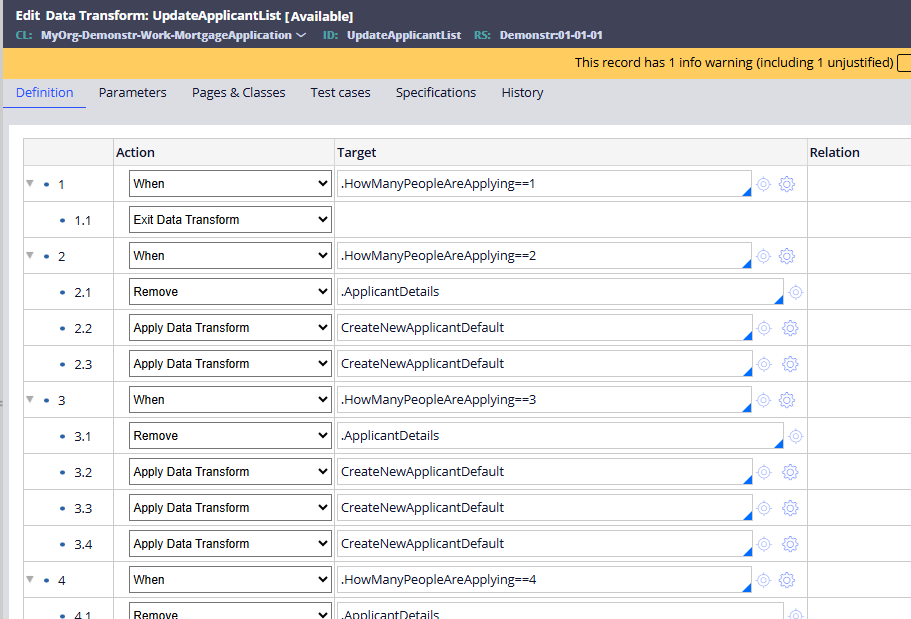Click the crosshair preview icon beside row 1 When condition
Image resolution: width=911 pixels, height=619 pixels.
point(763,184)
